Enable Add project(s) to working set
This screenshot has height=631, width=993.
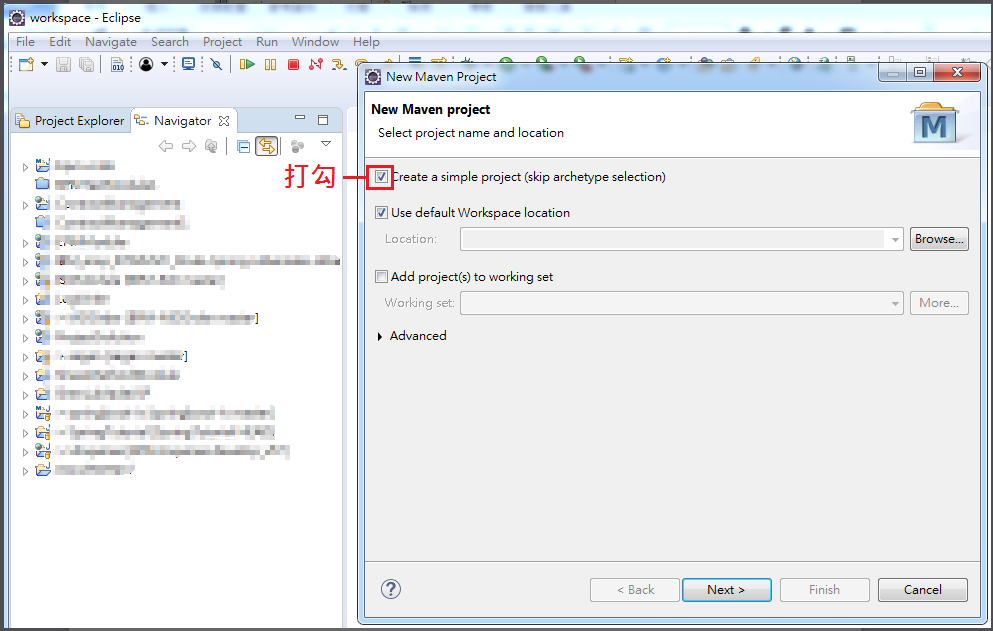[x=381, y=276]
